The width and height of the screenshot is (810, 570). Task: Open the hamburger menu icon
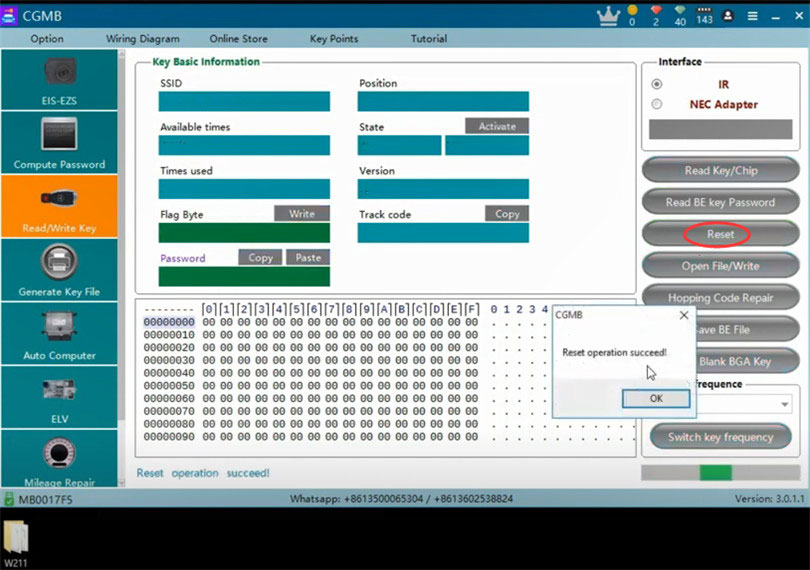752,16
